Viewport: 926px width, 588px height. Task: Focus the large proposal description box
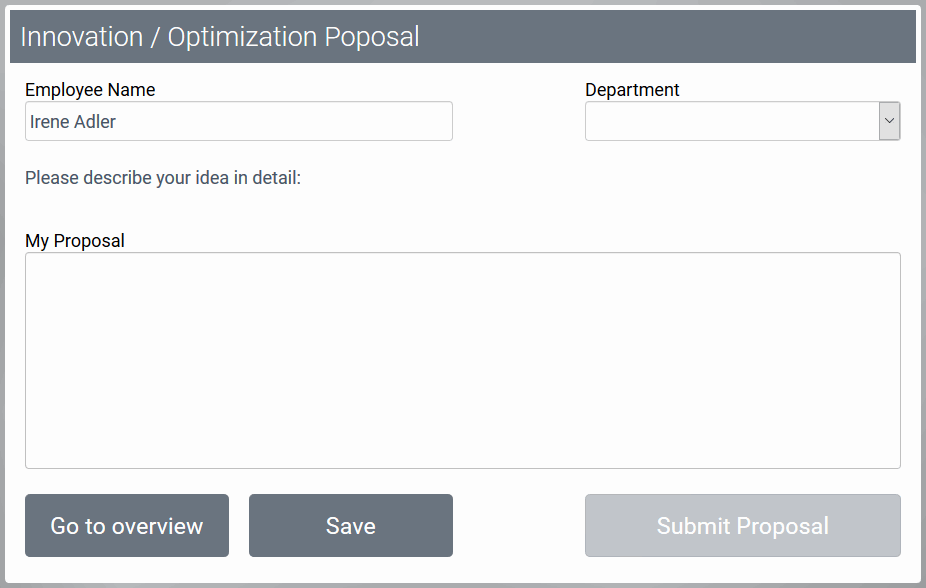(462, 360)
